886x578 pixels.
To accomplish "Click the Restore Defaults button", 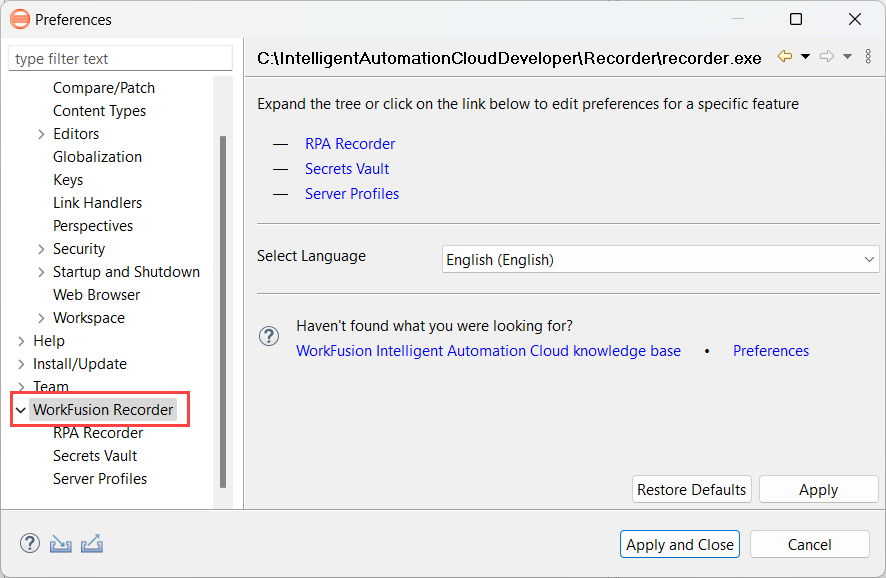I will tap(692, 489).
